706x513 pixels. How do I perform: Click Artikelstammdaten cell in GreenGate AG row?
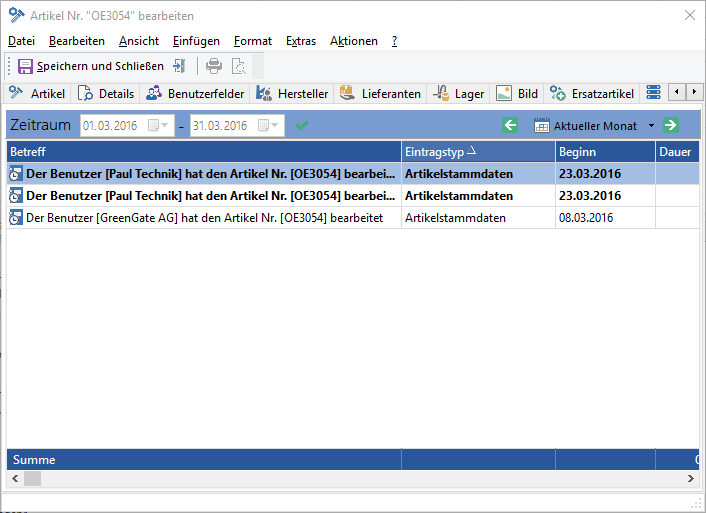click(479, 218)
